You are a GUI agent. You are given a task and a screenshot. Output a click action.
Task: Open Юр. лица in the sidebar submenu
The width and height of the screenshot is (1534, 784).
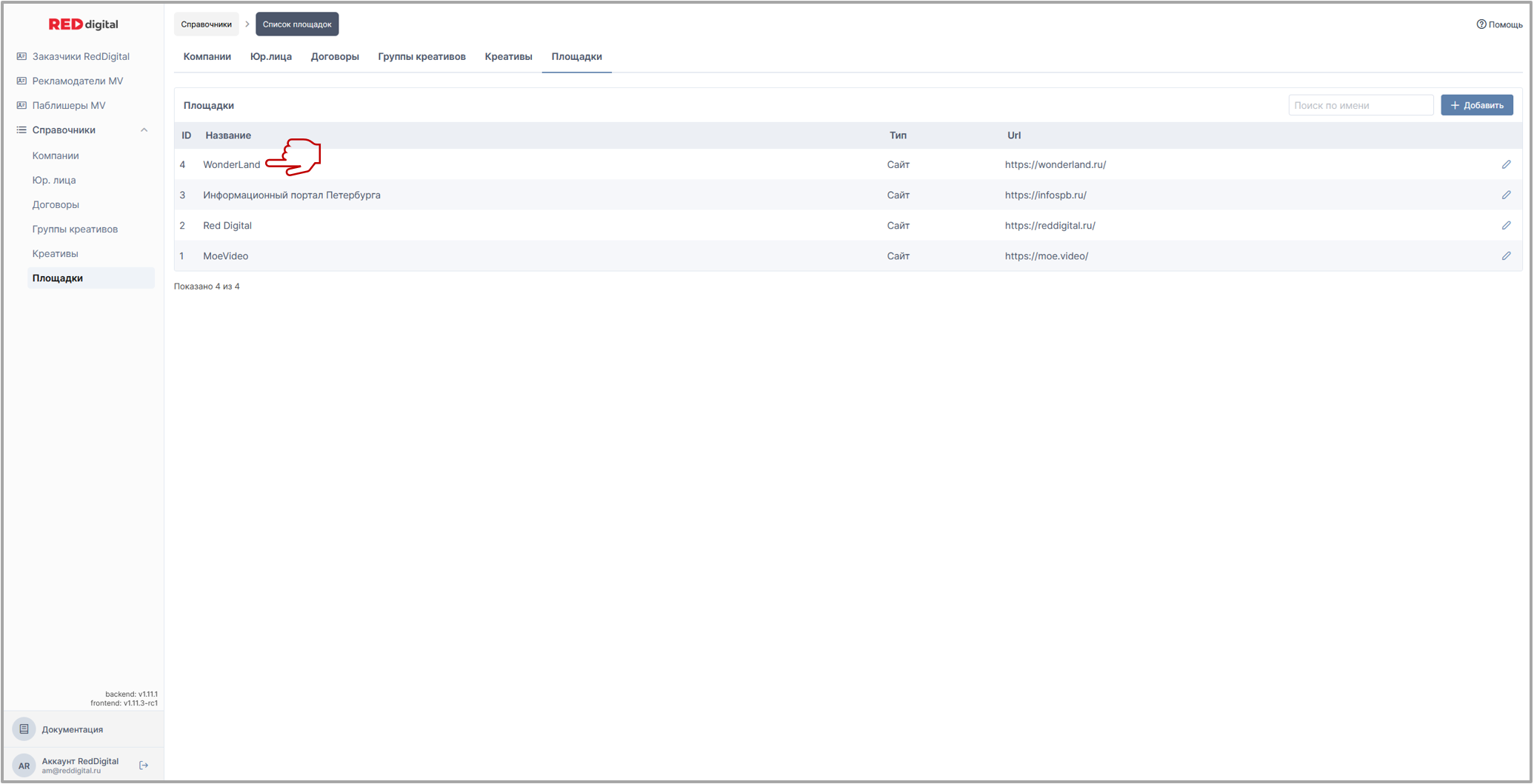[x=54, y=180]
